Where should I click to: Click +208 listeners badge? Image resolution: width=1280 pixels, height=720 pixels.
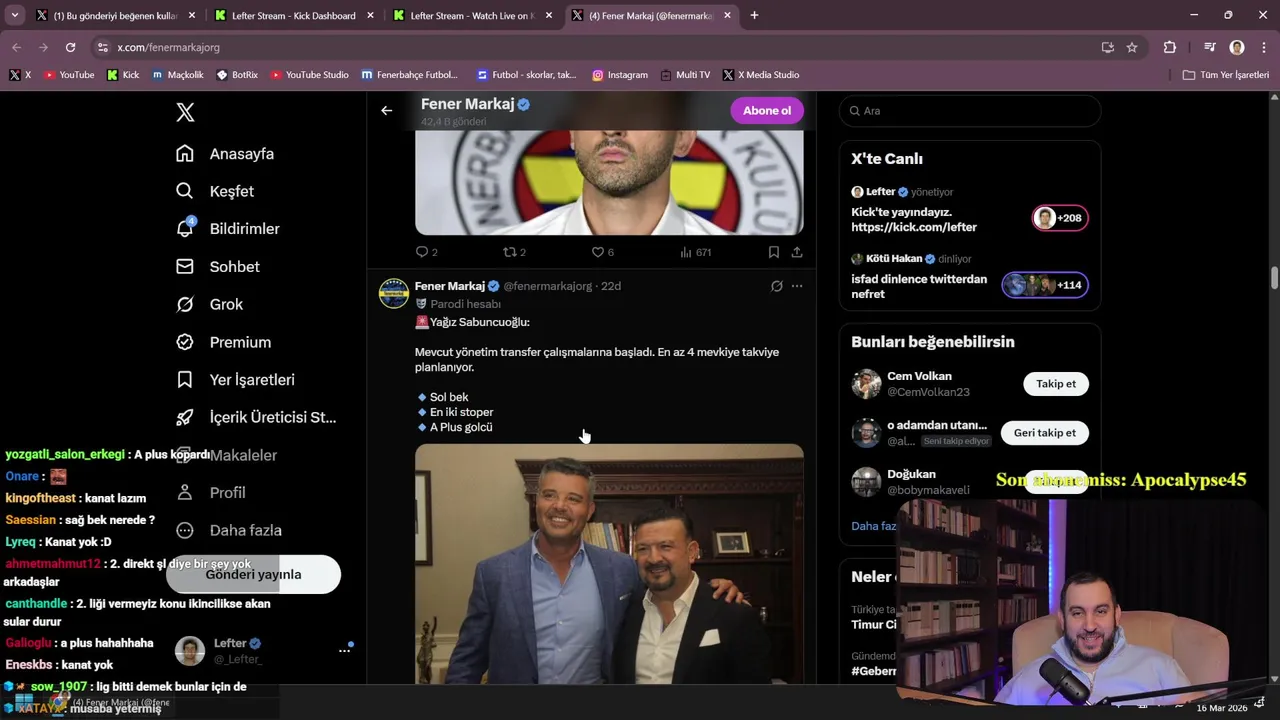(x=1060, y=218)
